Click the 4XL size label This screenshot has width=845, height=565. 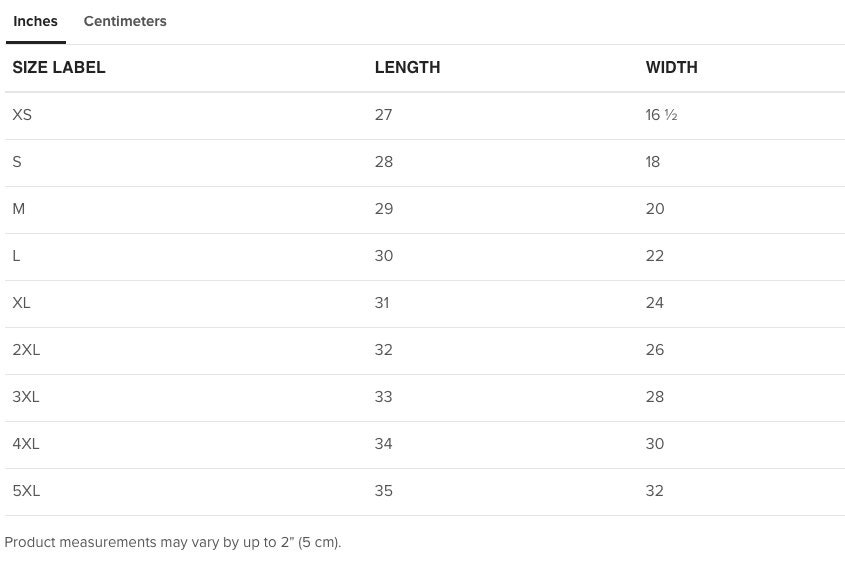coord(26,444)
